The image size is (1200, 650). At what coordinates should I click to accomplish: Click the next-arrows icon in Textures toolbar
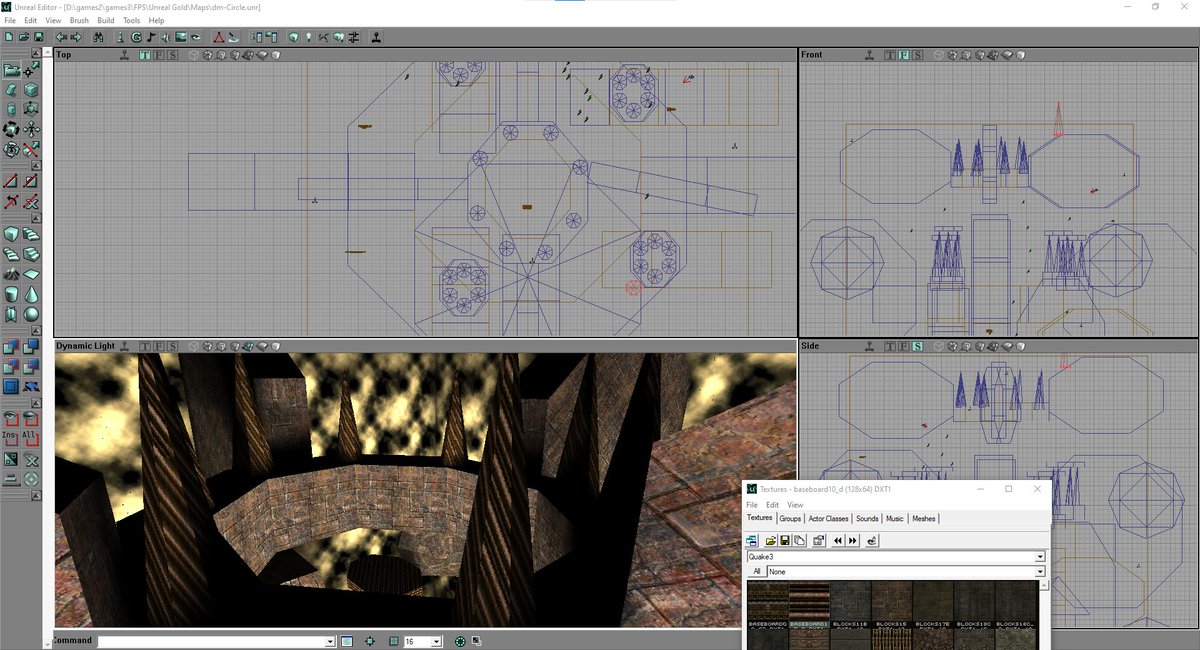click(853, 541)
